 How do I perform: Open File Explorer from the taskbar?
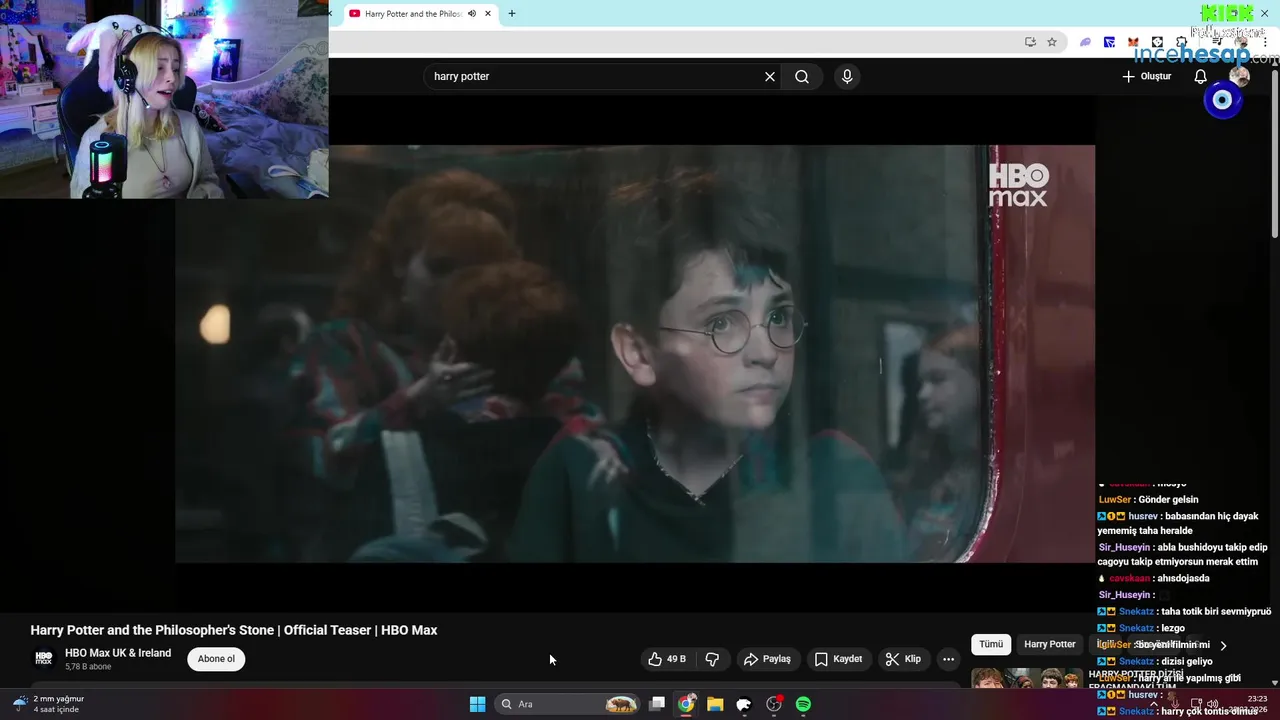[x=715, y=704]
